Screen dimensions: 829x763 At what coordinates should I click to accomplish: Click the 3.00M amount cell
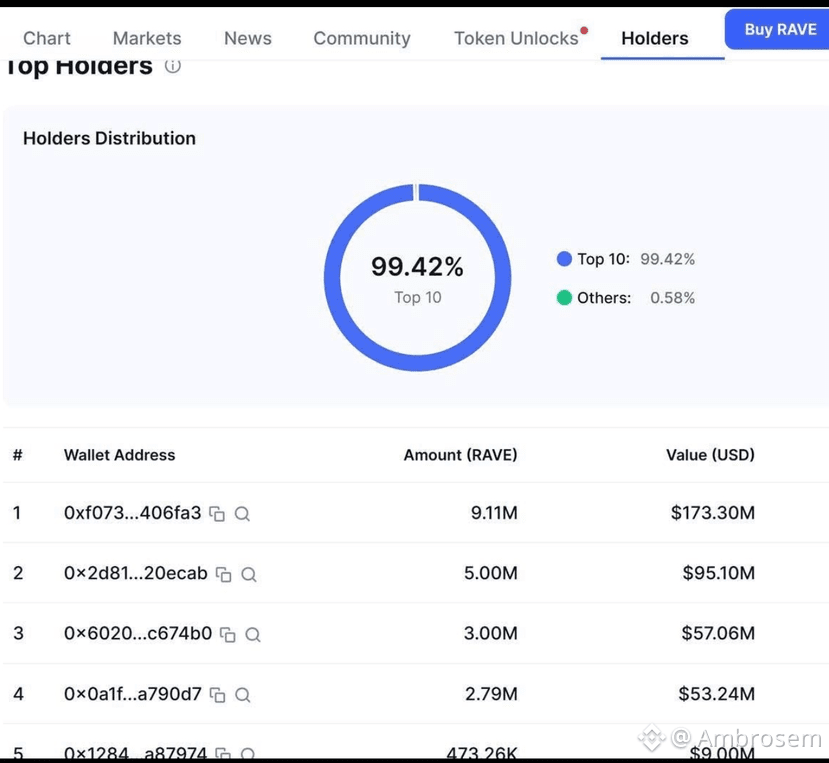(x=491, y=633)
